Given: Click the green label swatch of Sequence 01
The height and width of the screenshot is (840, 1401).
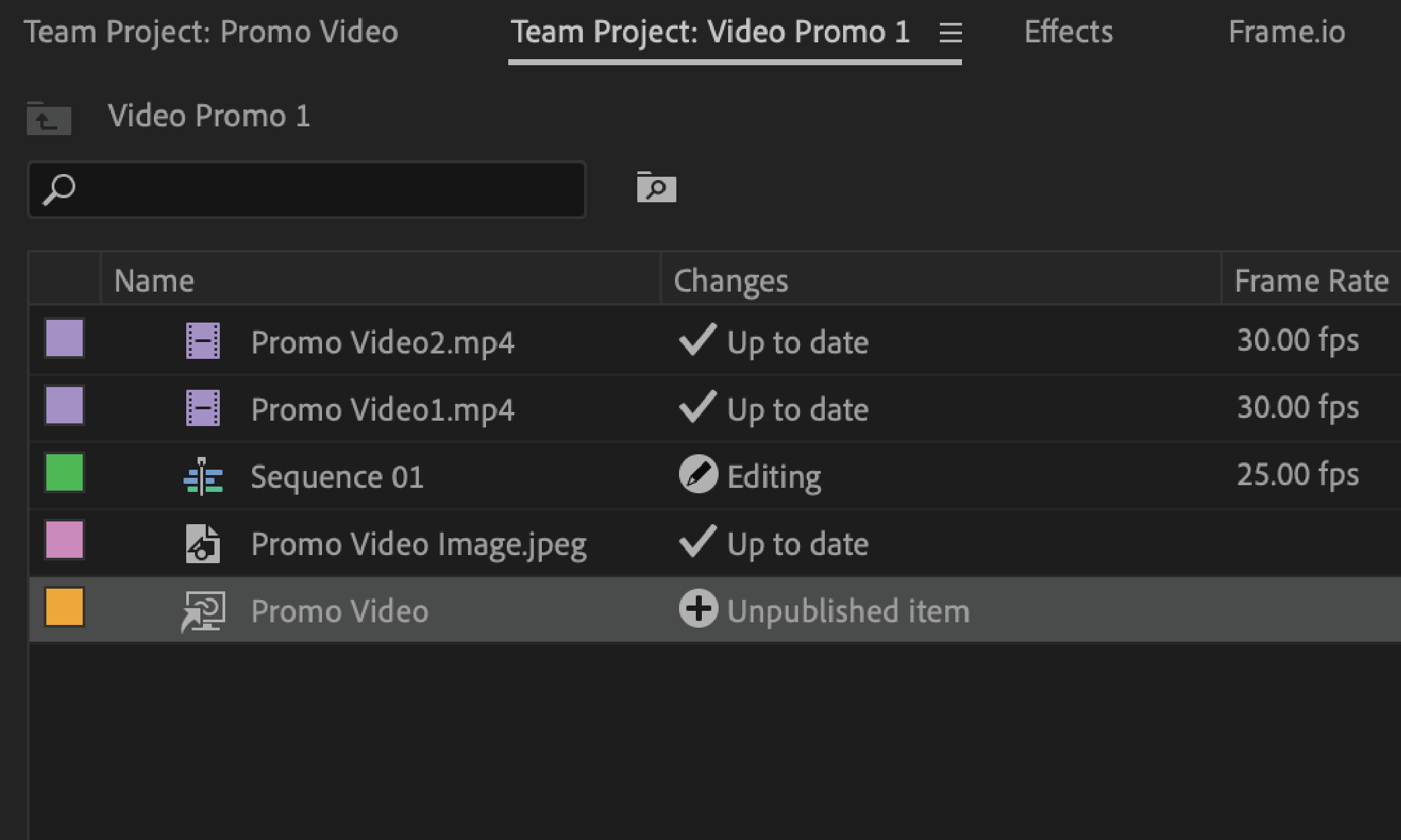Looking at the screenshot, I should click(65, 472).
